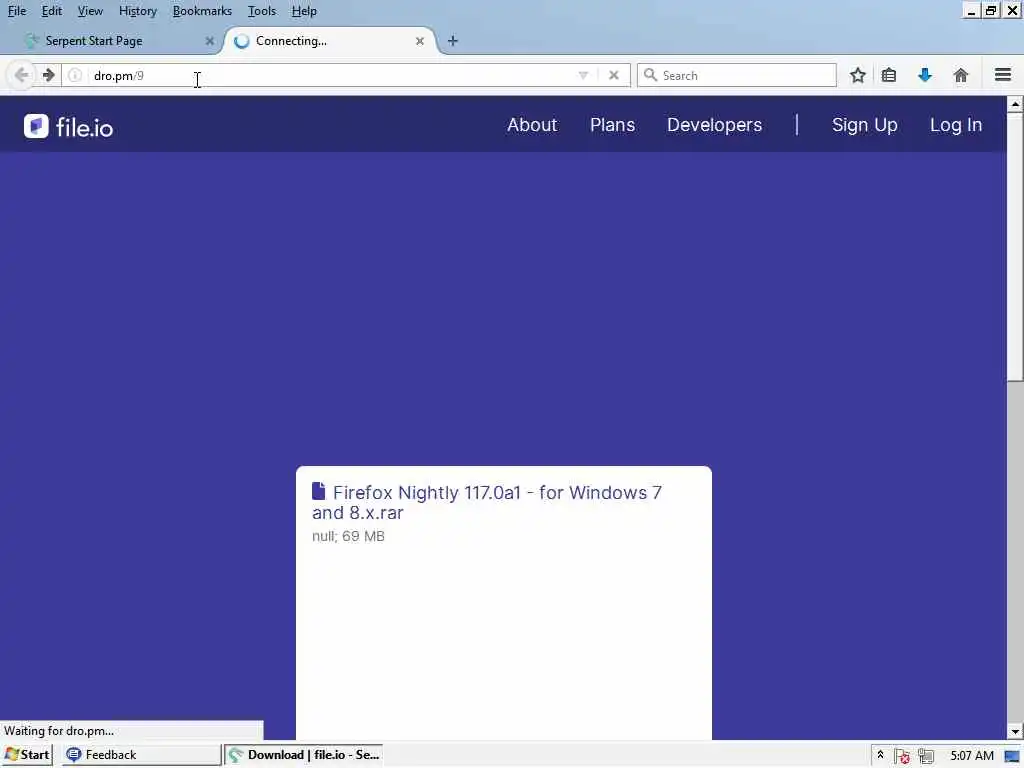This screenshot has height=768, width=1024.
Task: Show bookmarks list icon
Action: click(888, 75)
